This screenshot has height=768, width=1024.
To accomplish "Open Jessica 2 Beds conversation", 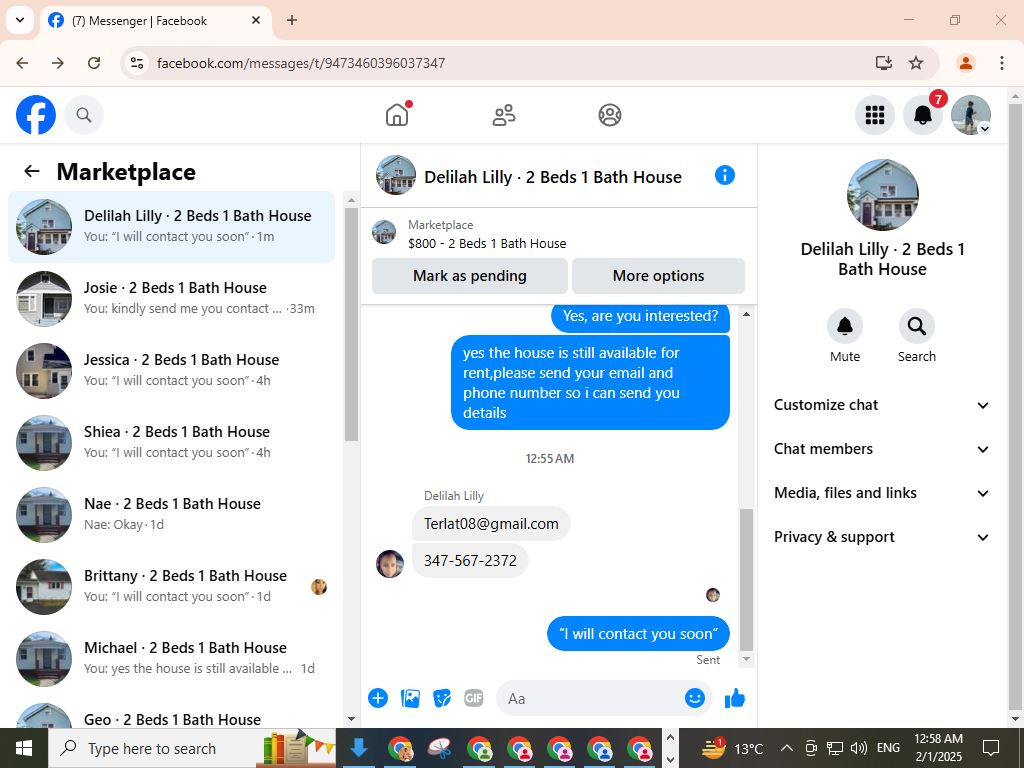I will (x=171, y=370).
